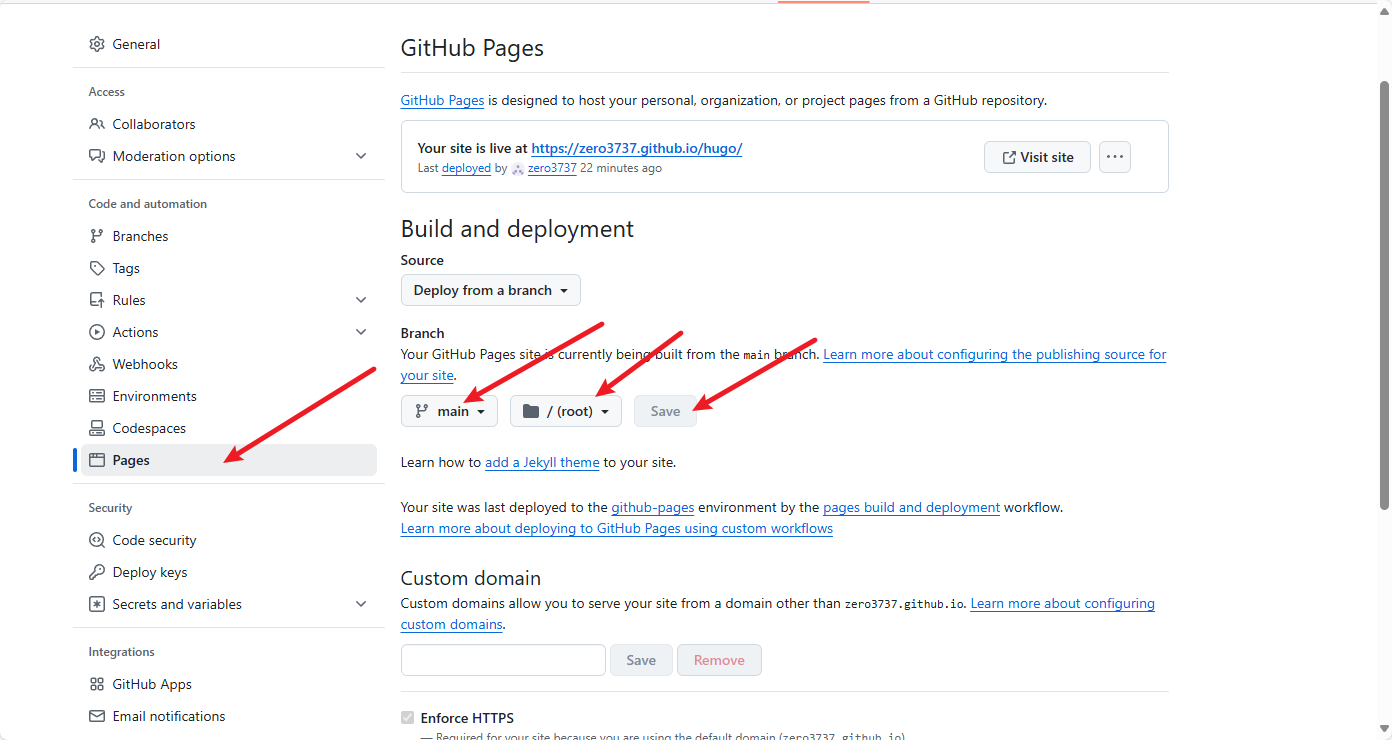
Task: Click the Codespaces icon
Action: [x=97, y=428]
